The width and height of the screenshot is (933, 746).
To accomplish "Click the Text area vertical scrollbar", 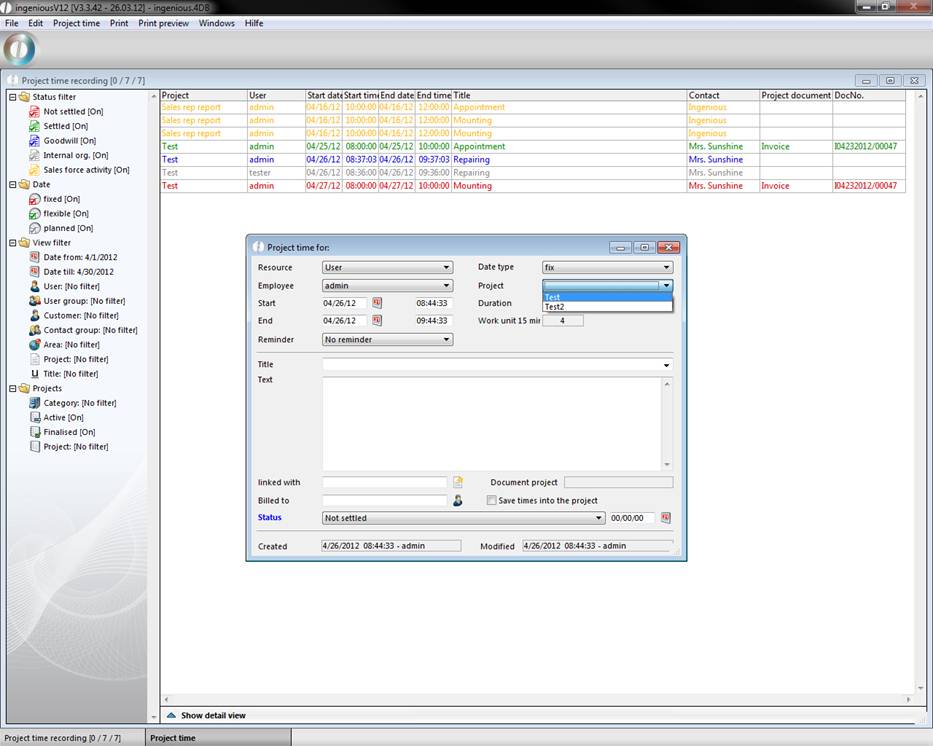I will click(x=667, y=423).
